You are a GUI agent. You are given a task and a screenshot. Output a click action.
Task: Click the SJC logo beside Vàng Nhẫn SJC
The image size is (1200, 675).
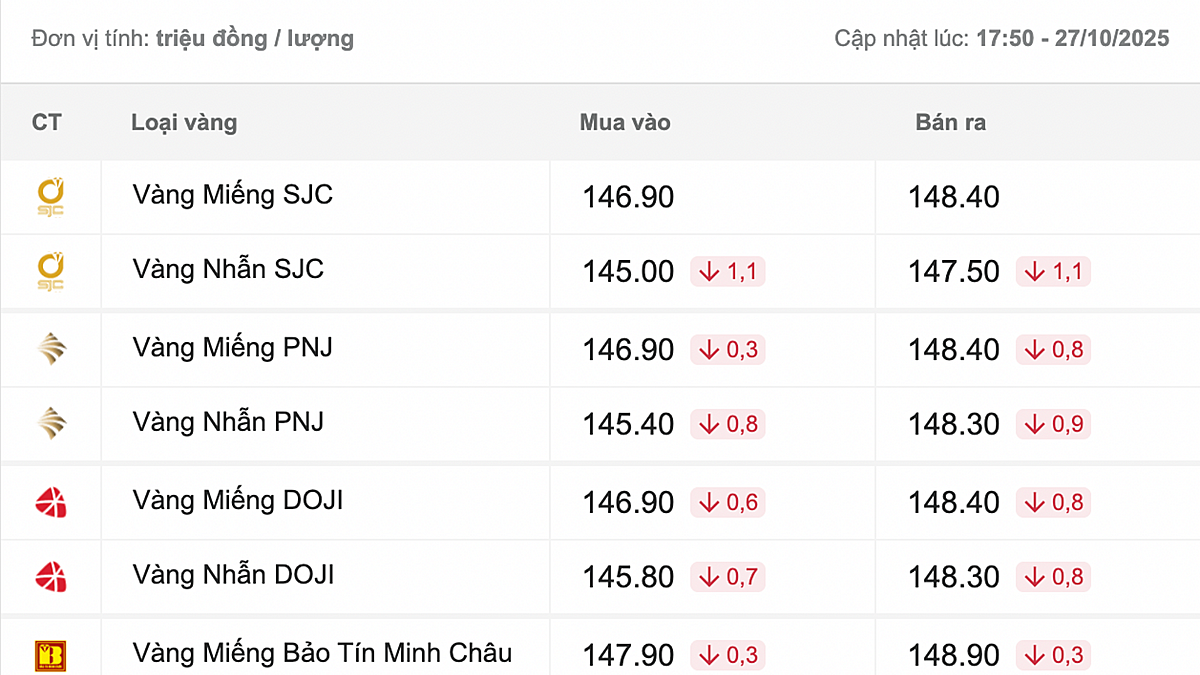coord(51,271)
